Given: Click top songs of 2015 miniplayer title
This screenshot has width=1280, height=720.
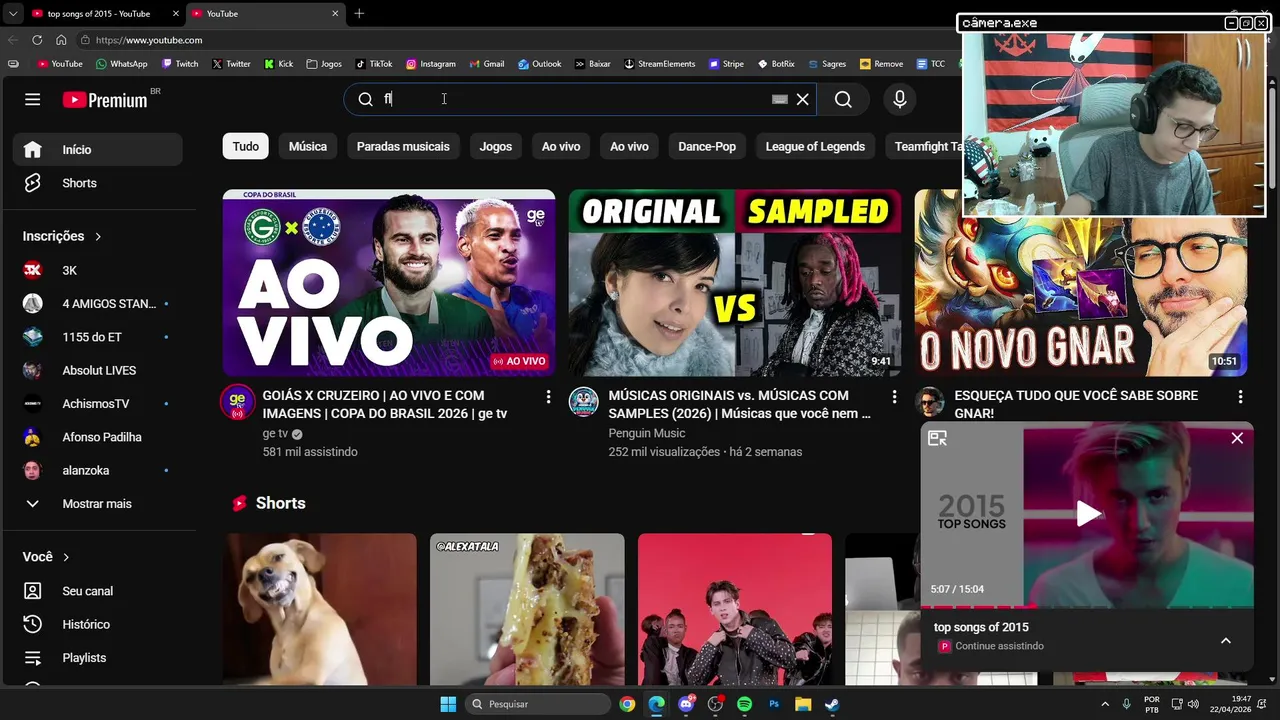Looking at the screenshot, I should 981,627.
